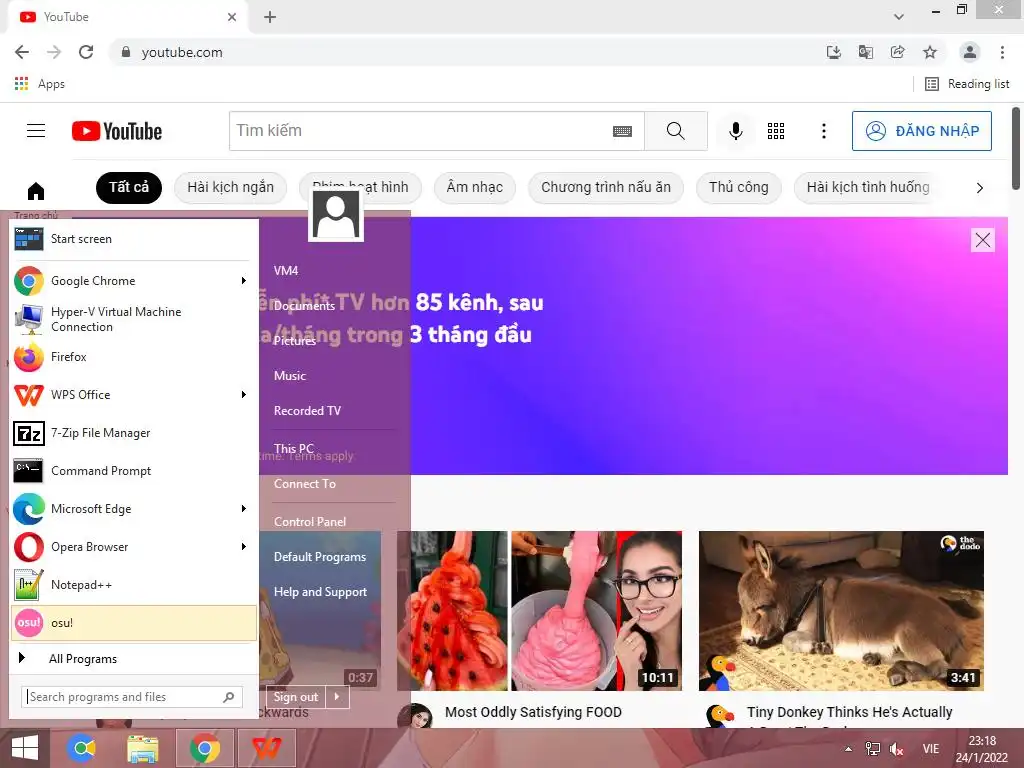Launch Firefox from the Start menu
The height and width of the screenshot is (768, 1024).
point(134,357)
